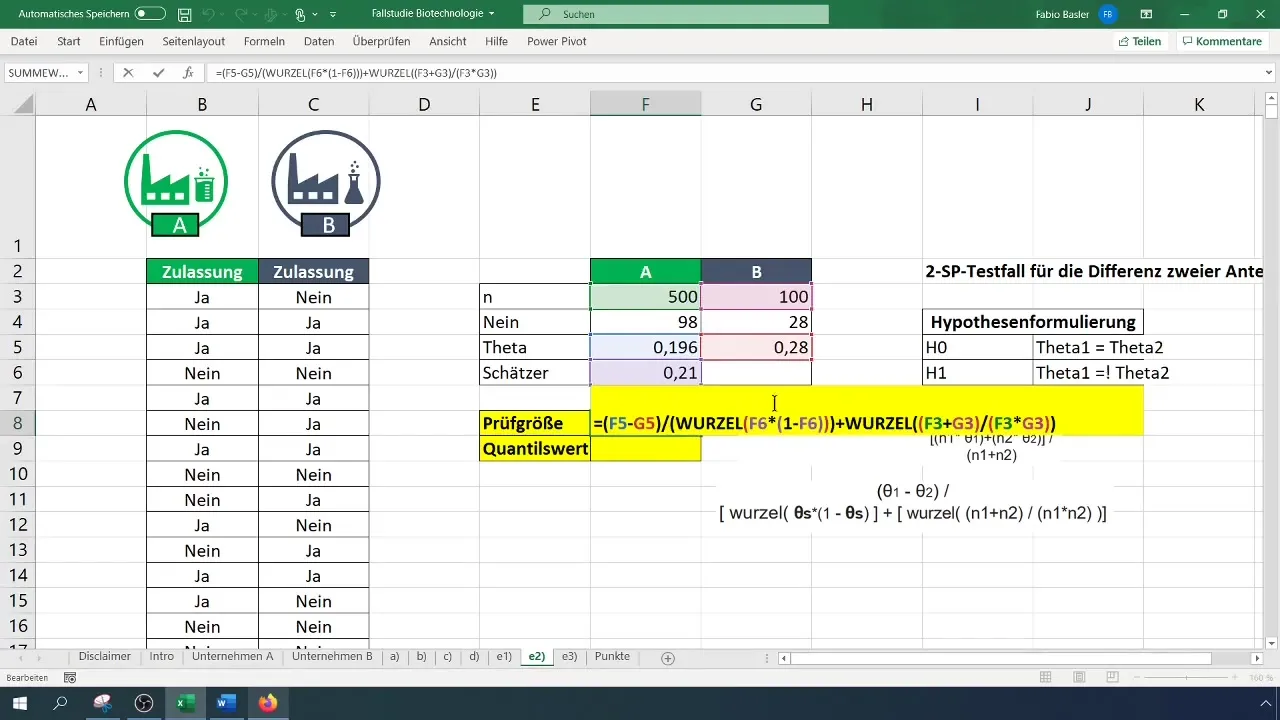
Task: Click the Hypothesenformulierung header cell
Action: (1033, 322)
